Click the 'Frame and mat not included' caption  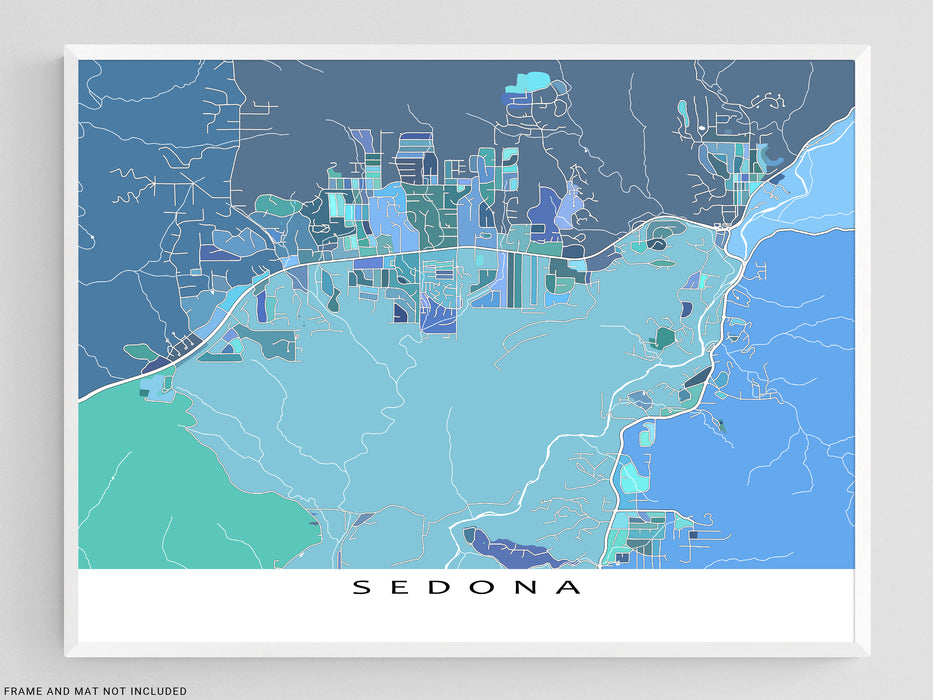(x=94, y=691)
